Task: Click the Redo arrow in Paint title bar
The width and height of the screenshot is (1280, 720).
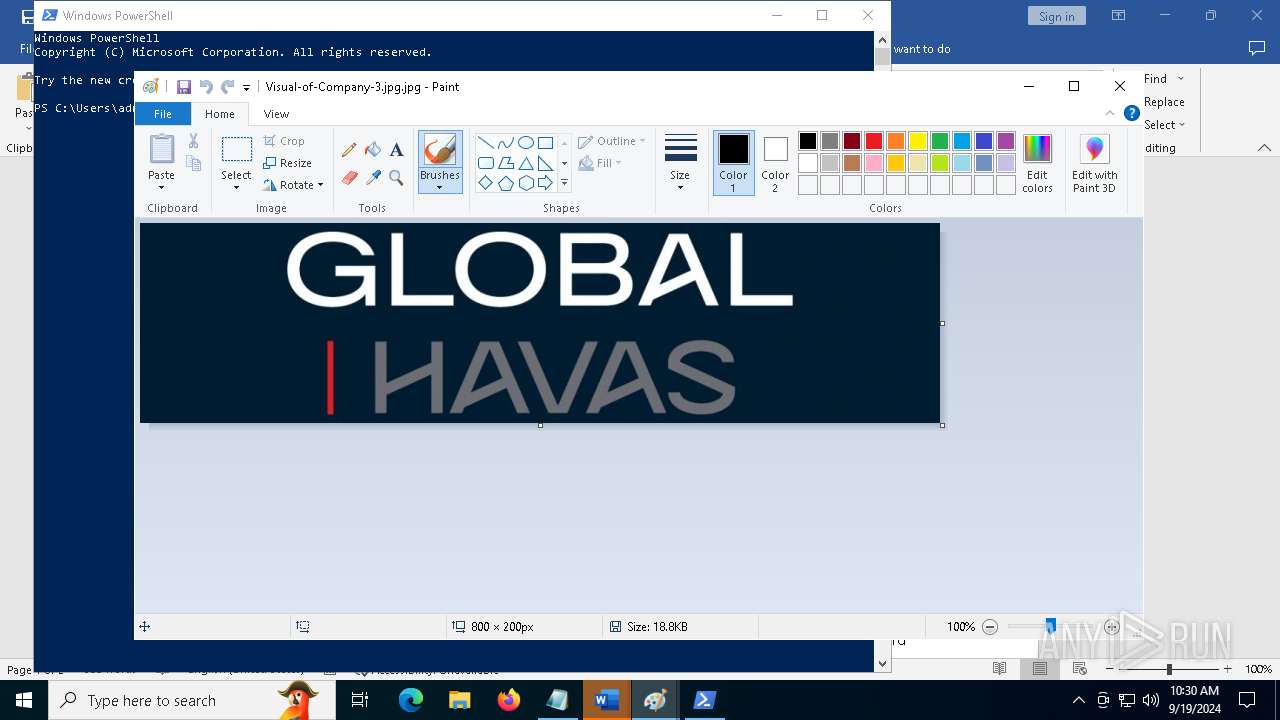Action: coord(228,87)
